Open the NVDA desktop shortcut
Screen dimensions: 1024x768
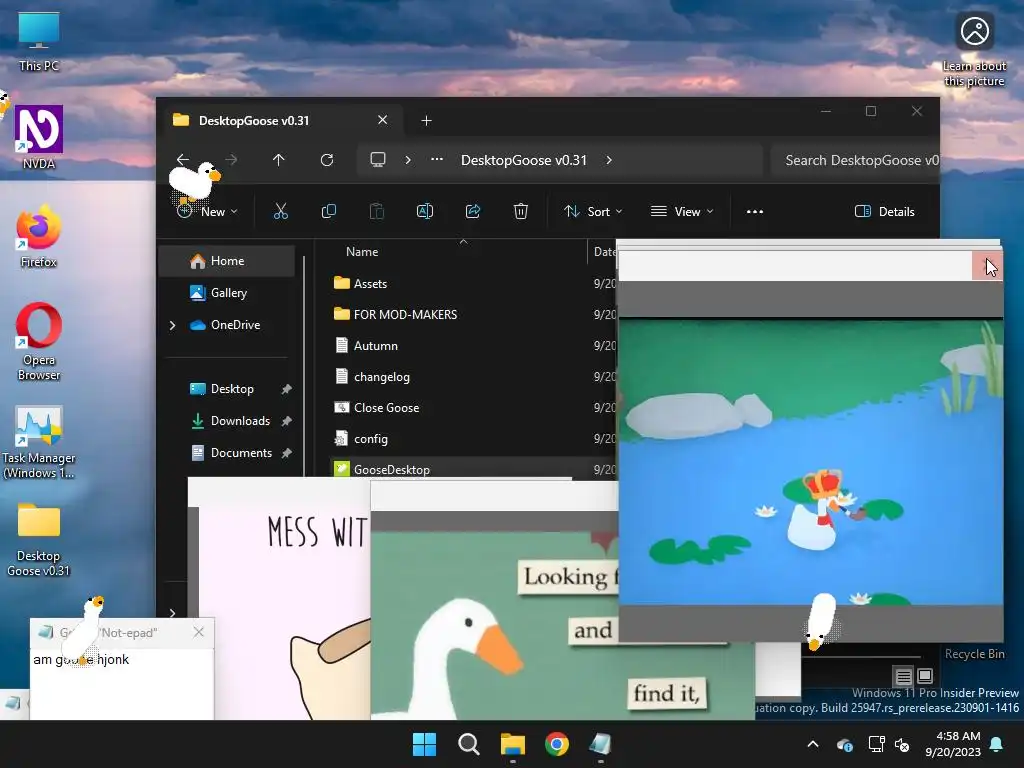[x=39, y=137]
